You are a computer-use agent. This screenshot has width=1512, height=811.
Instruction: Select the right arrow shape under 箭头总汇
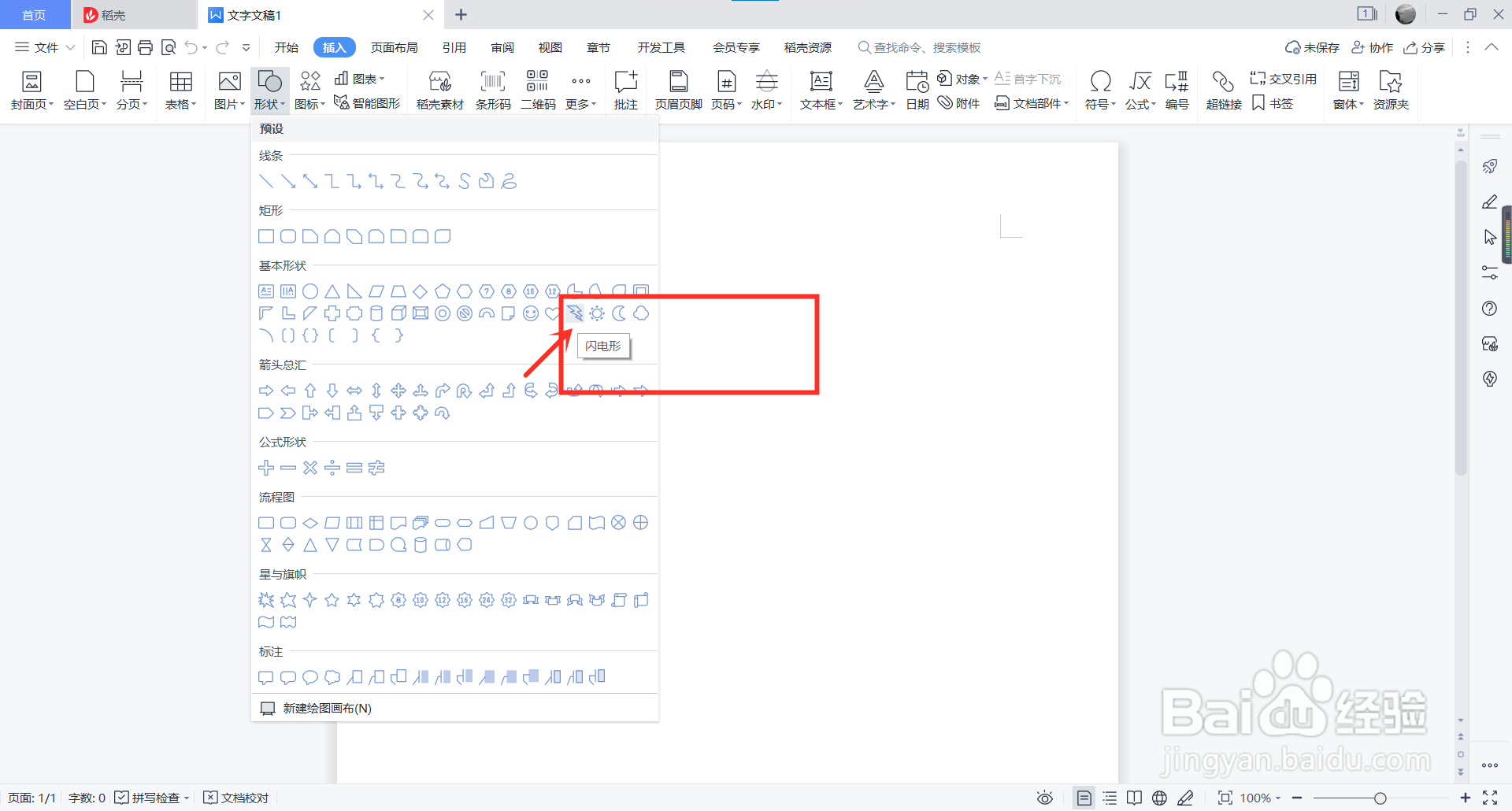(266, 391)
